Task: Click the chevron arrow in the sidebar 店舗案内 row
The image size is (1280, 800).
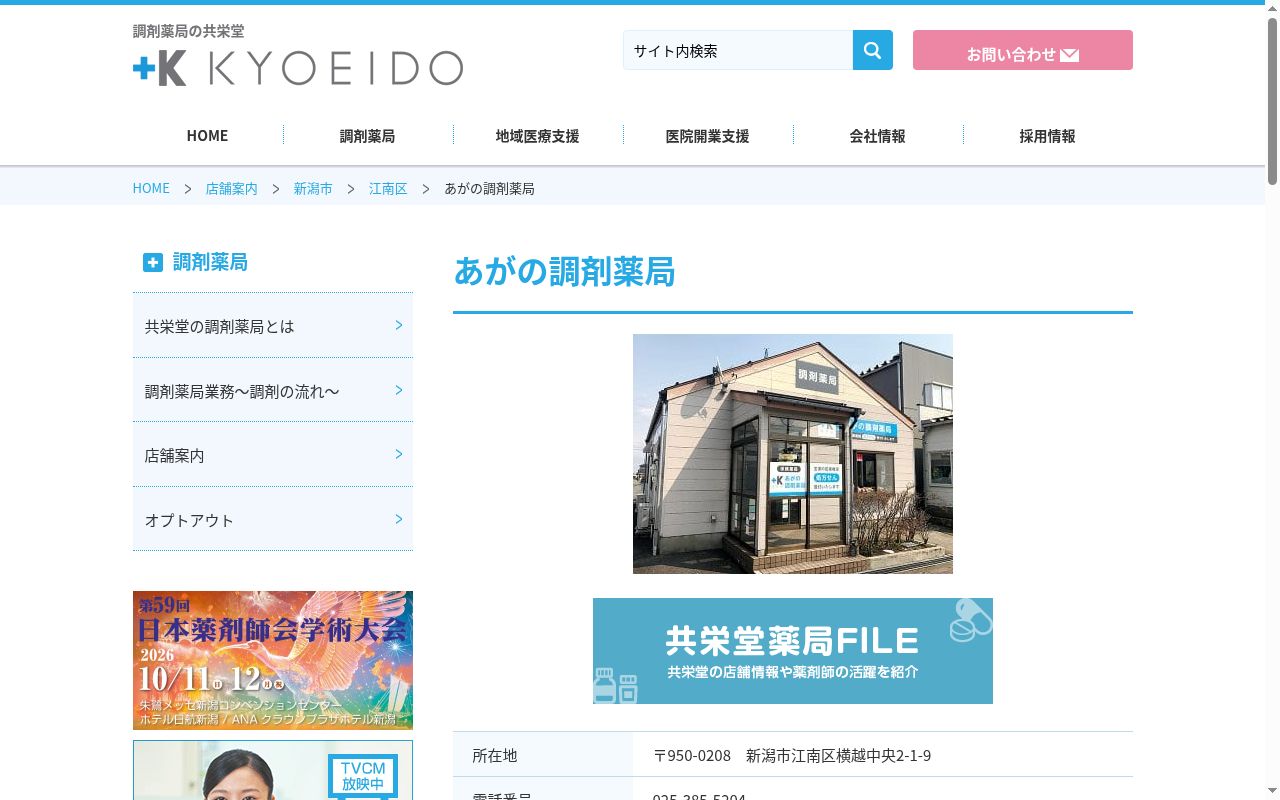Action: pos(399,454)
